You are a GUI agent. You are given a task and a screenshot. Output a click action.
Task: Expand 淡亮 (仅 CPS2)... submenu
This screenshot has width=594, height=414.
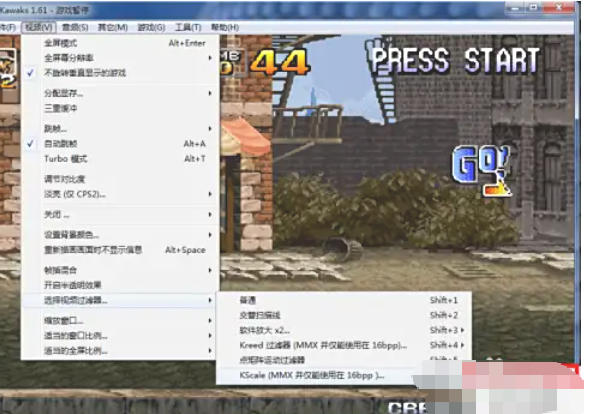(x=120, y=194)
